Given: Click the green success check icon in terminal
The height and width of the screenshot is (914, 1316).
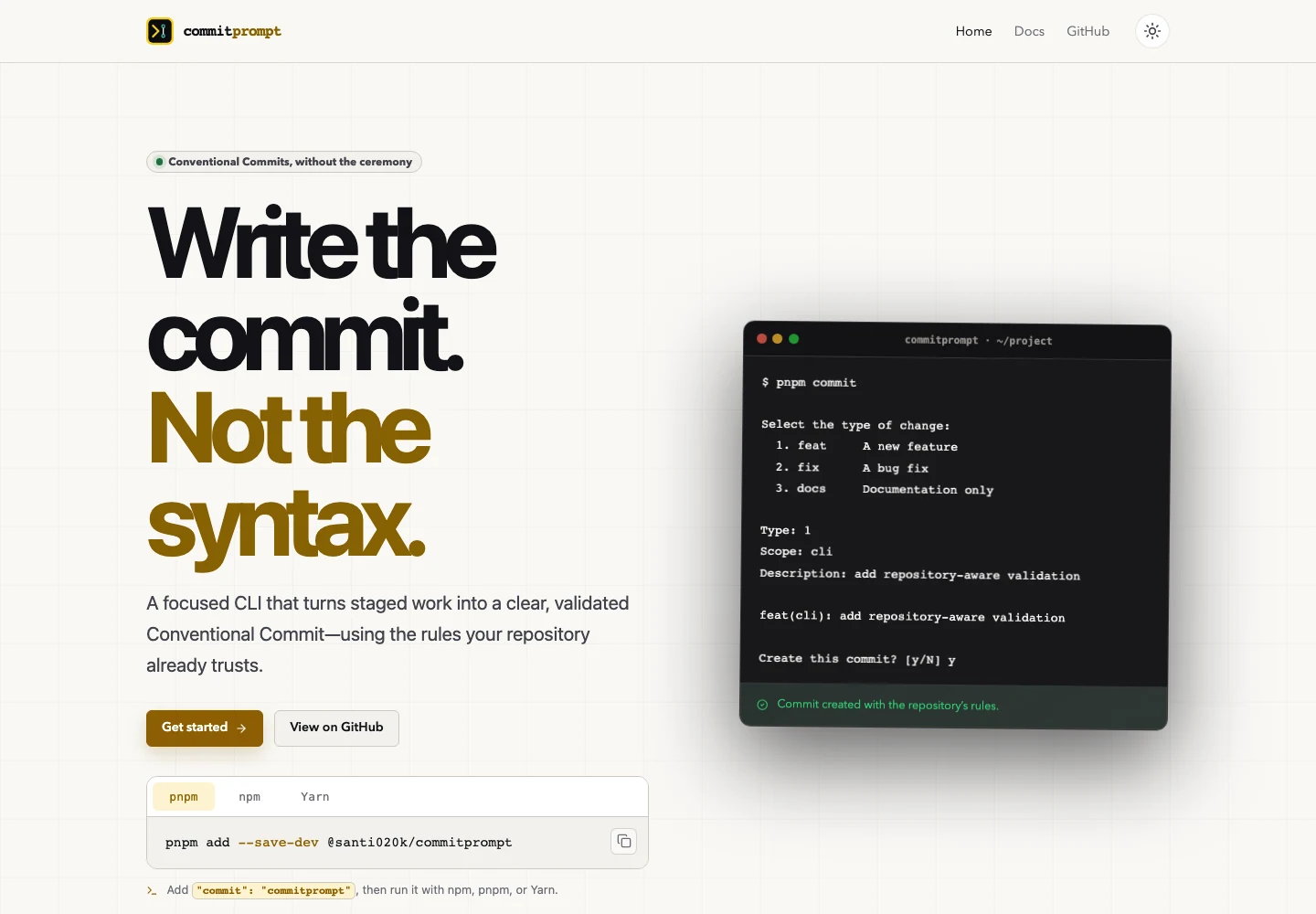Looking at the screenshot, I should 762,705.
